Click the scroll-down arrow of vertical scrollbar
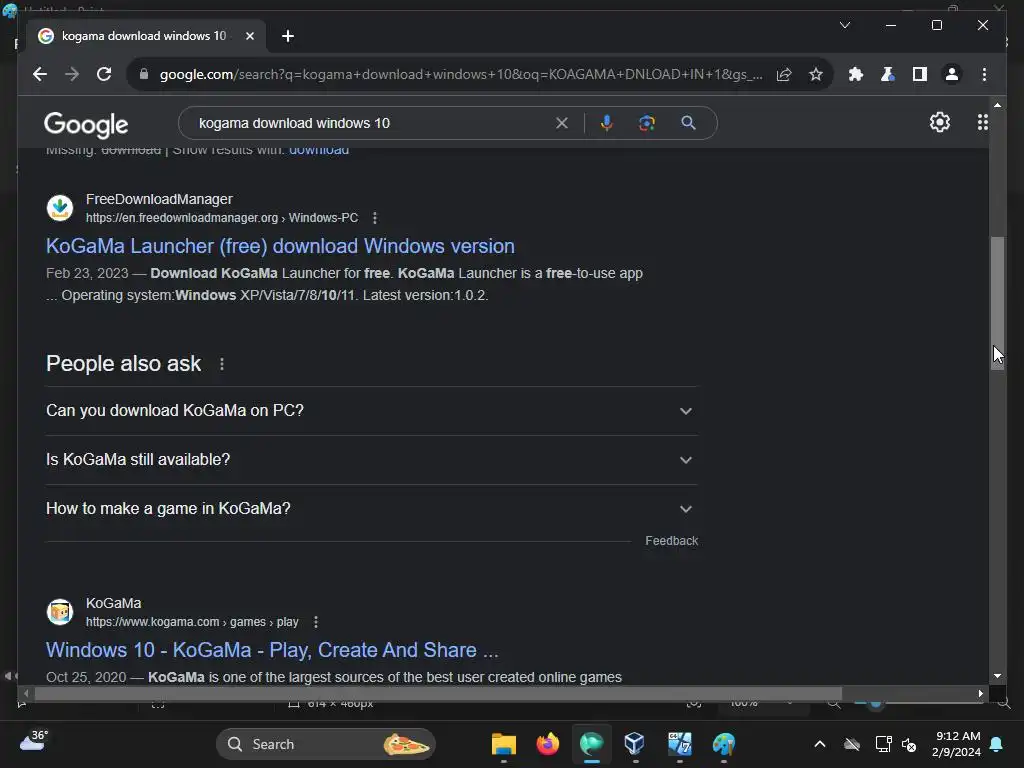Viewport: 1024px width, 768px height. [x=997, y=677]
